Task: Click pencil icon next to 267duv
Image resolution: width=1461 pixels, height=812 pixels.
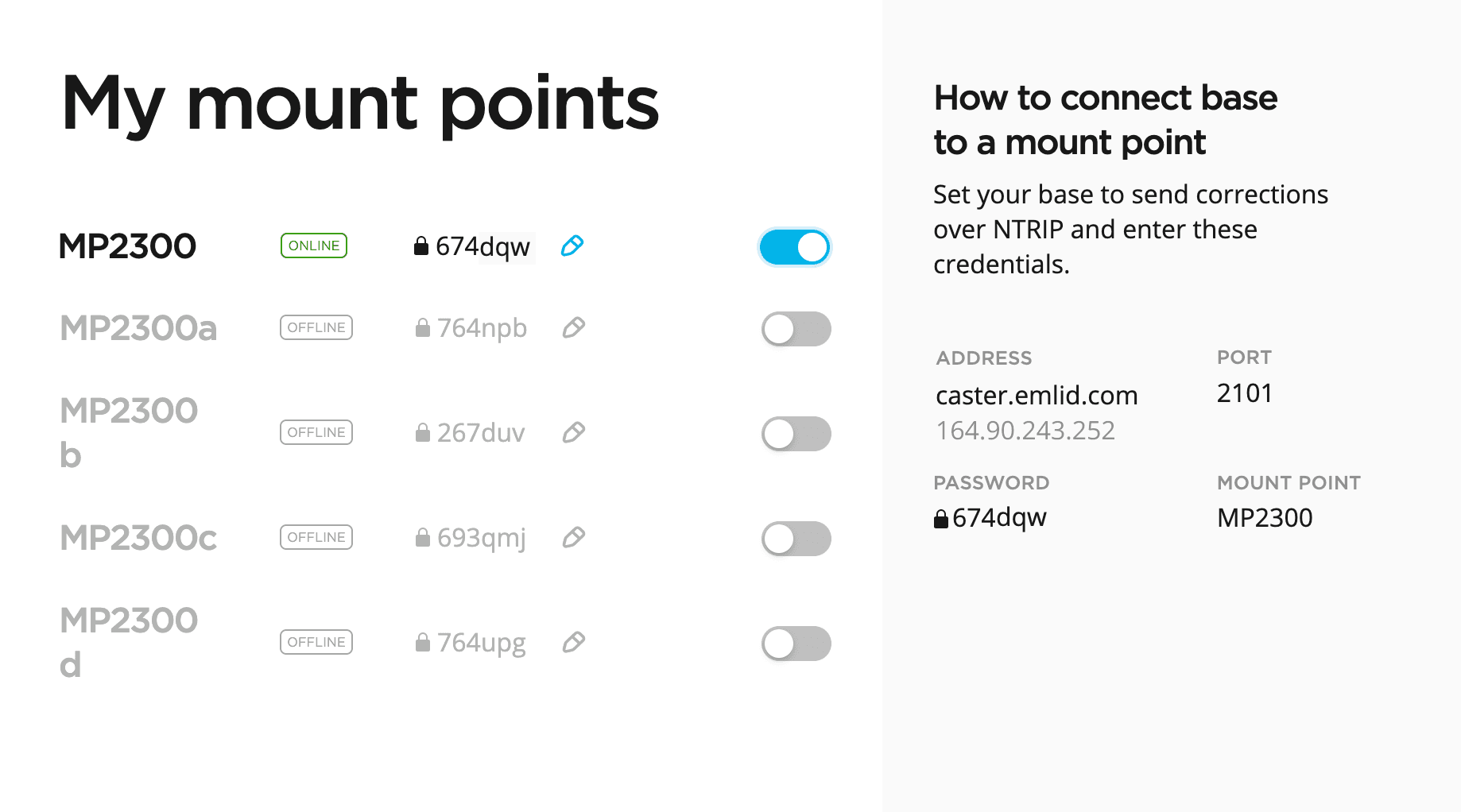Action: pos(574,432)
